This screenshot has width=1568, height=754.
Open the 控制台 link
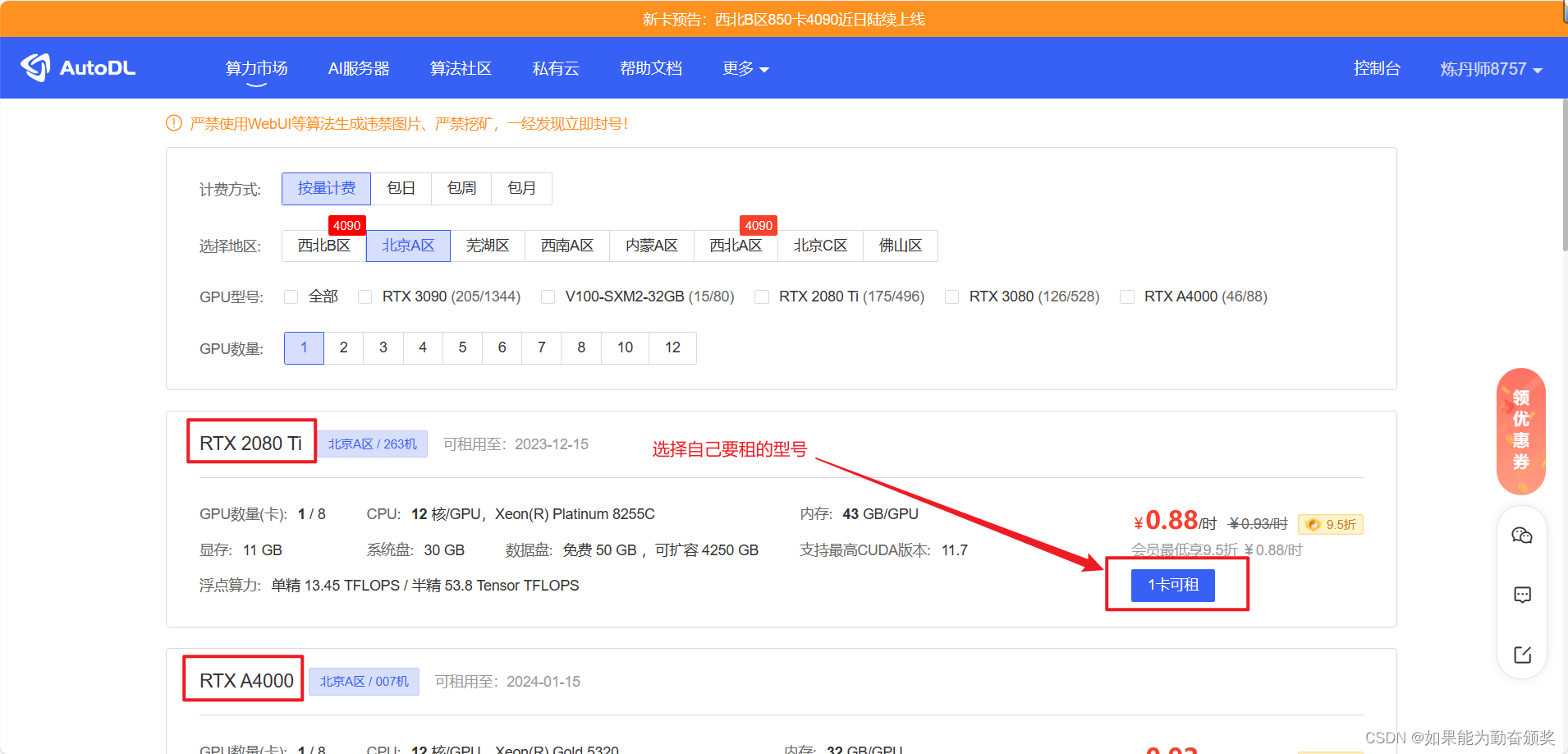[x=1377, y=68]
